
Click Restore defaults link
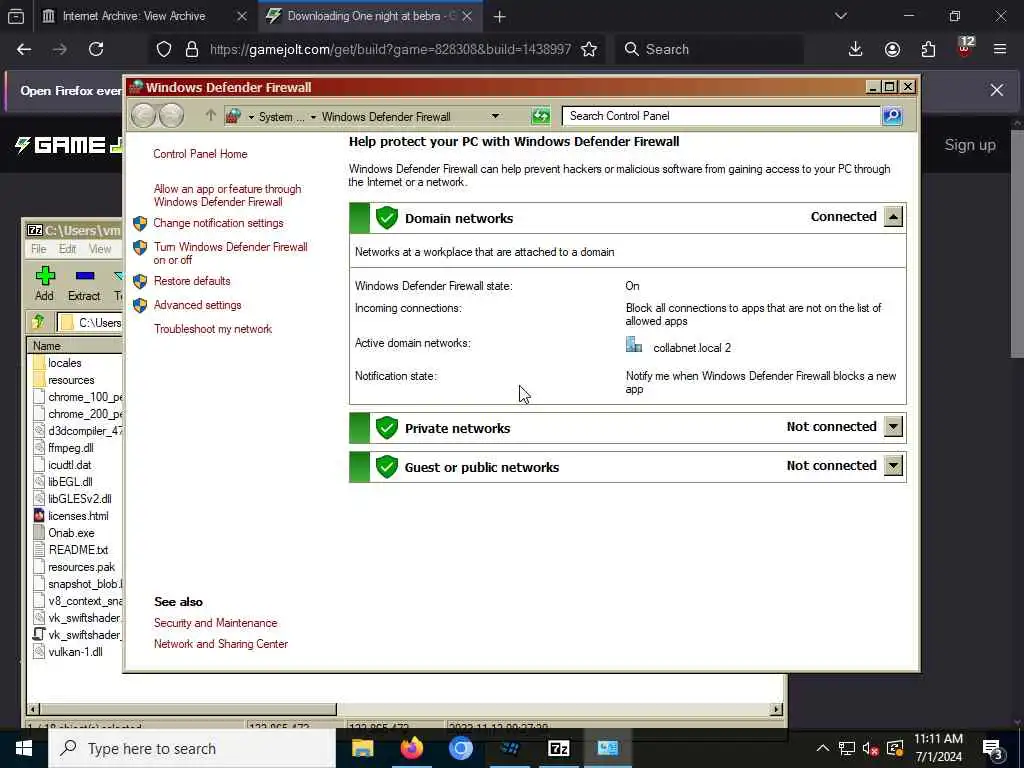tap(192, 281)
